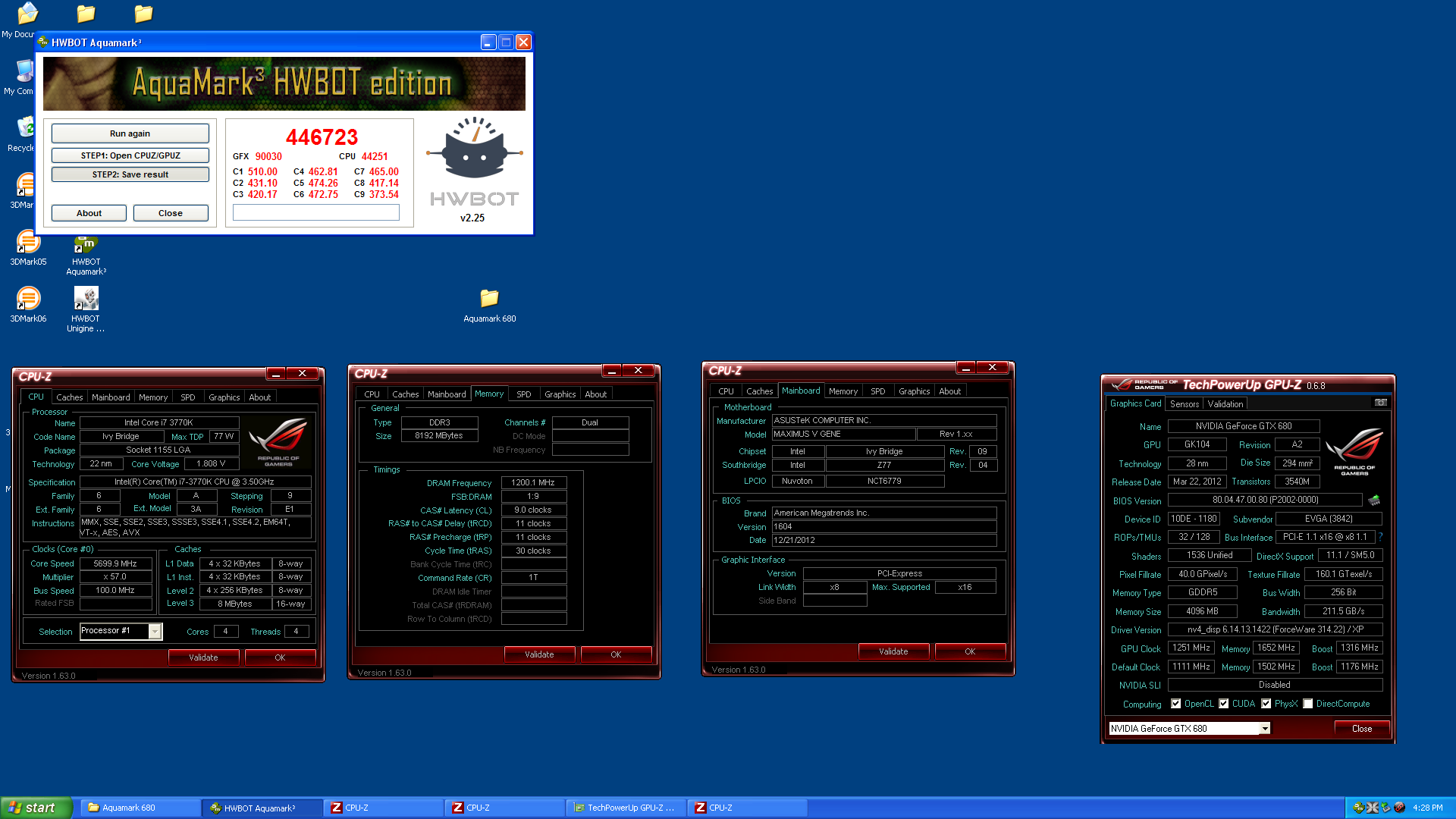
Task: Click the Driver Version field in GPU-Z
Action: click(1275, 629)
